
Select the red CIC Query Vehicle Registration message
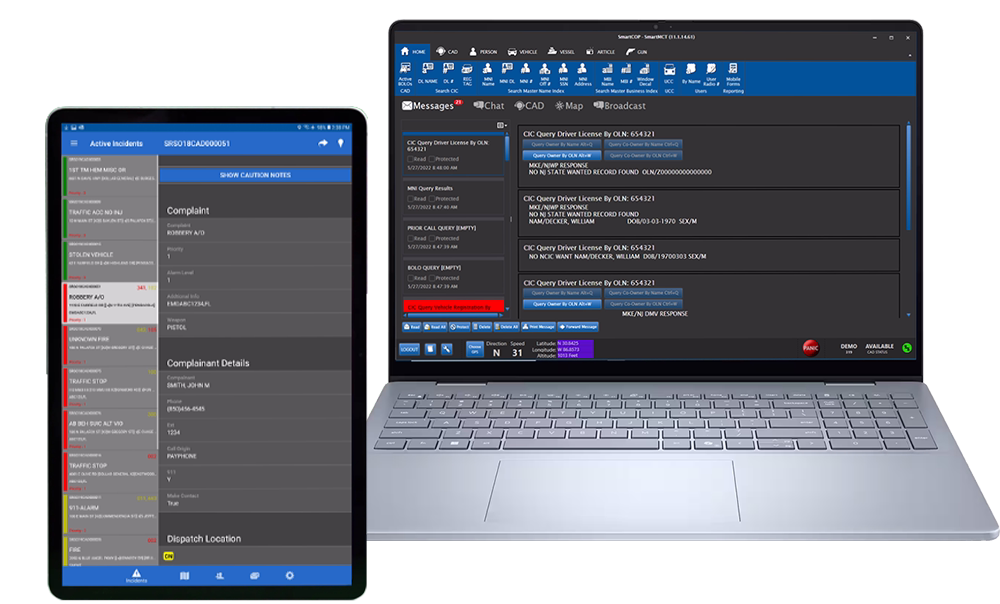(453, 307)
